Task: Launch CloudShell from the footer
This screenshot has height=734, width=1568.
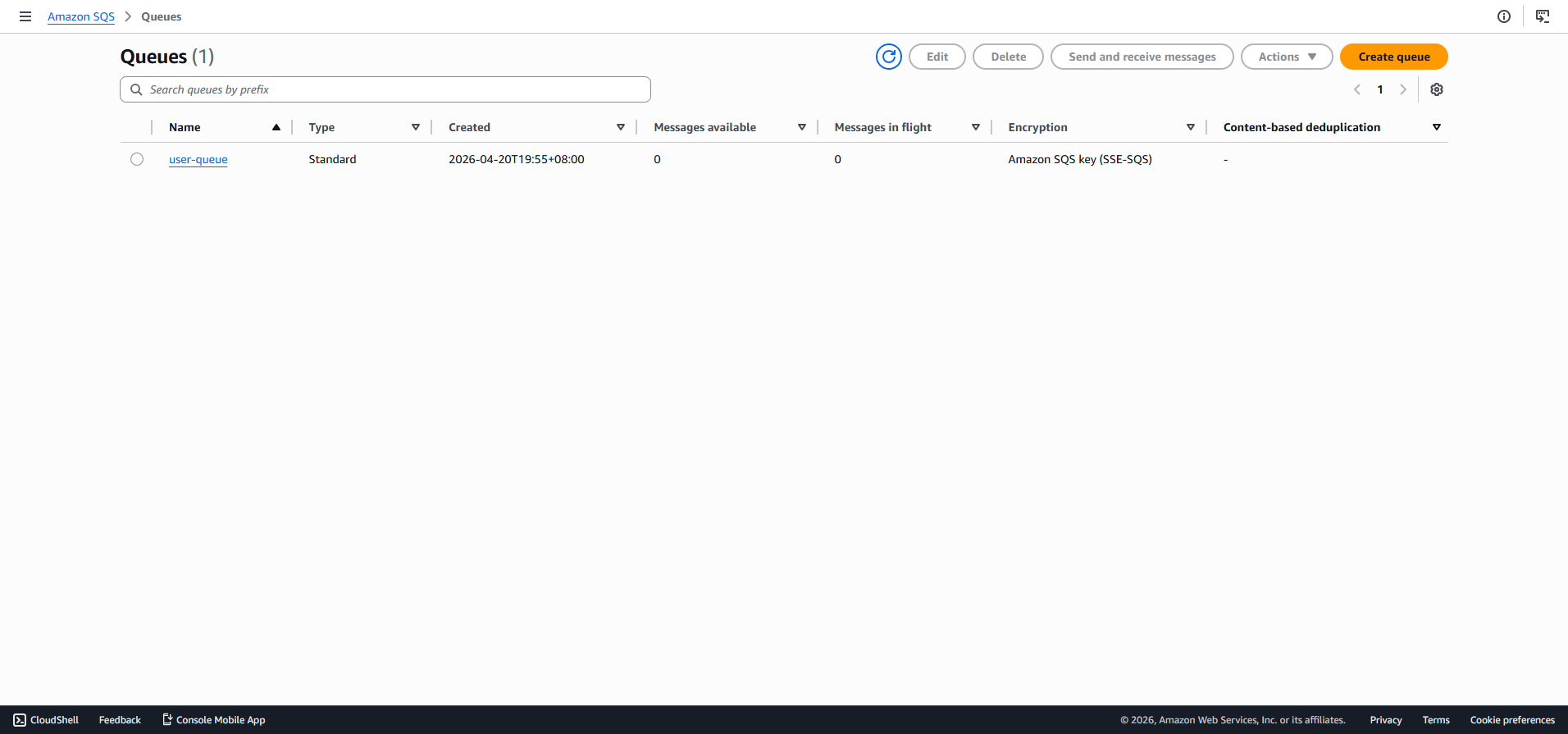Action: click(46, 720)
